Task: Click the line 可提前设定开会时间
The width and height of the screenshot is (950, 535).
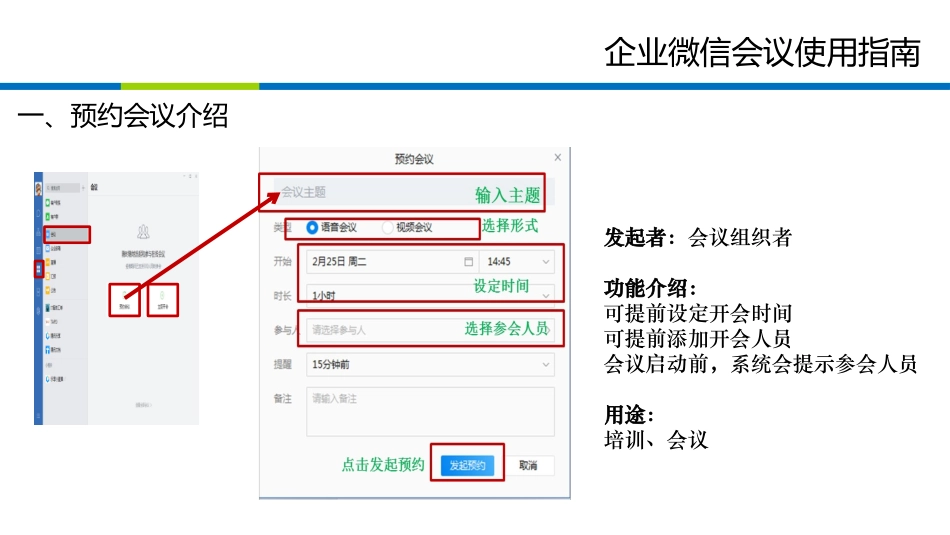Action: 698,313
